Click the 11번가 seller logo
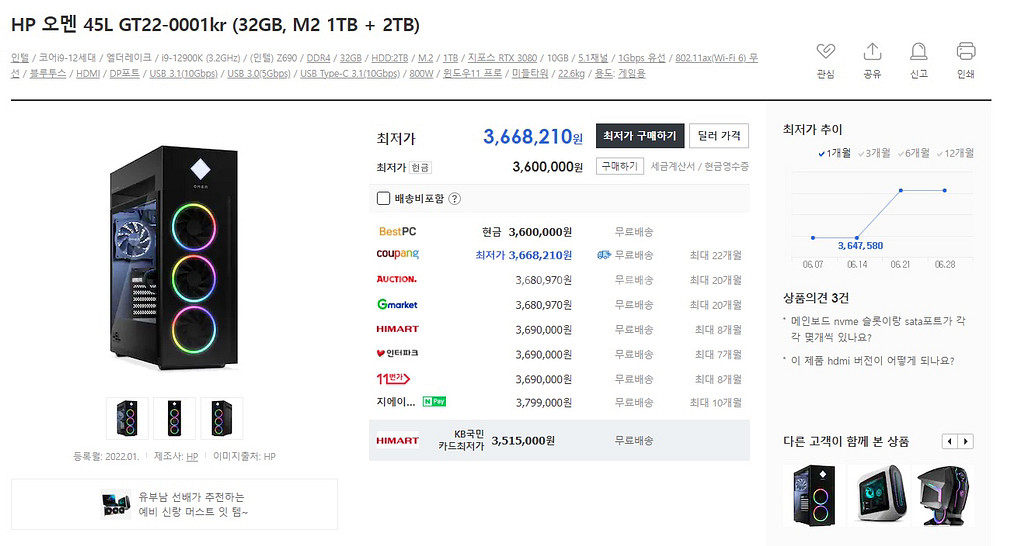1024x546 pixels. (392, 379)
